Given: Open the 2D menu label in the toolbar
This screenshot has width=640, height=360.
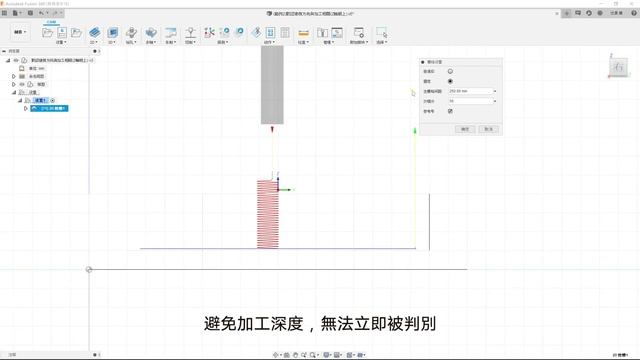Looking at the screenshot, I should click(94, 42).
